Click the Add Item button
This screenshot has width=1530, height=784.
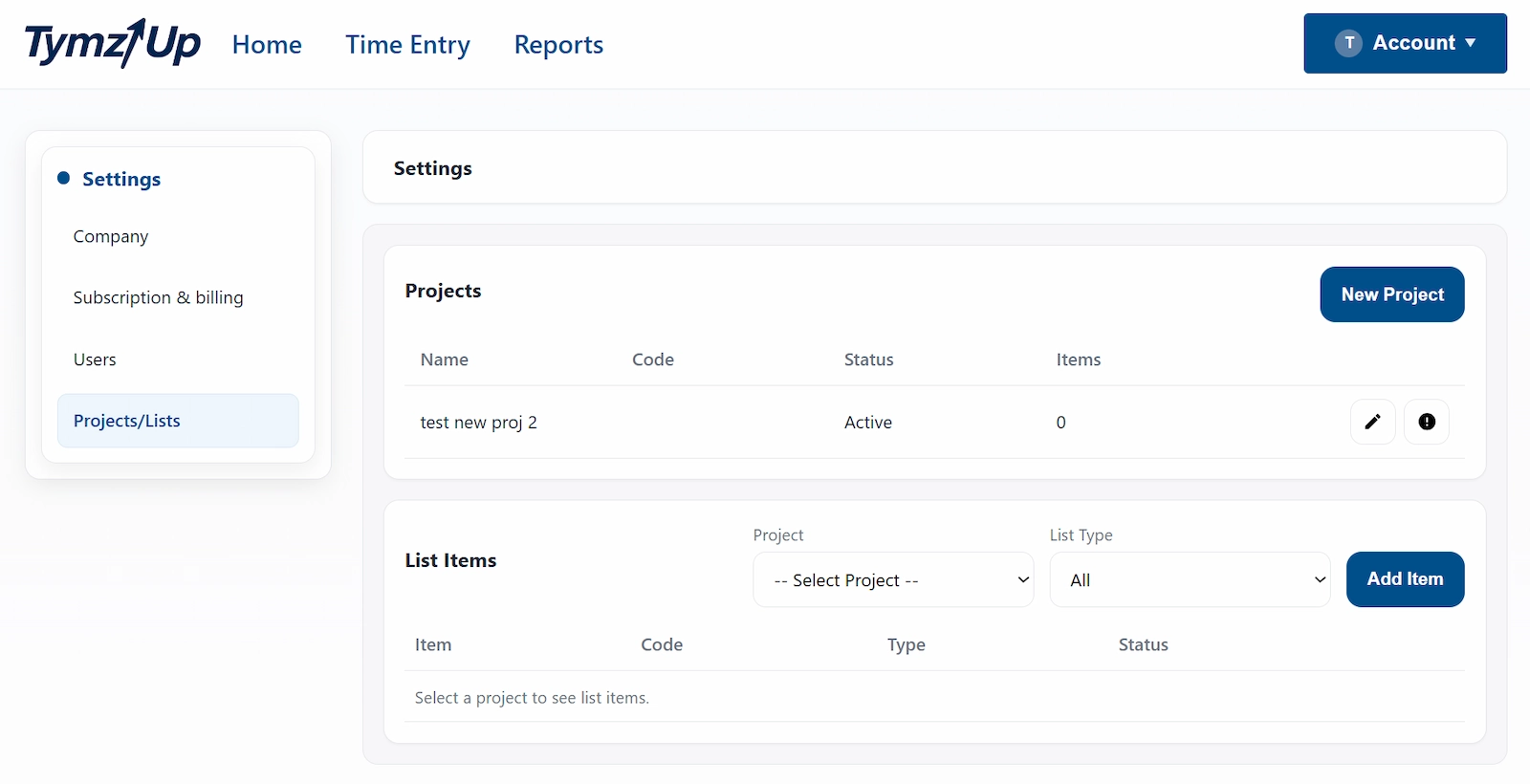1405,579
